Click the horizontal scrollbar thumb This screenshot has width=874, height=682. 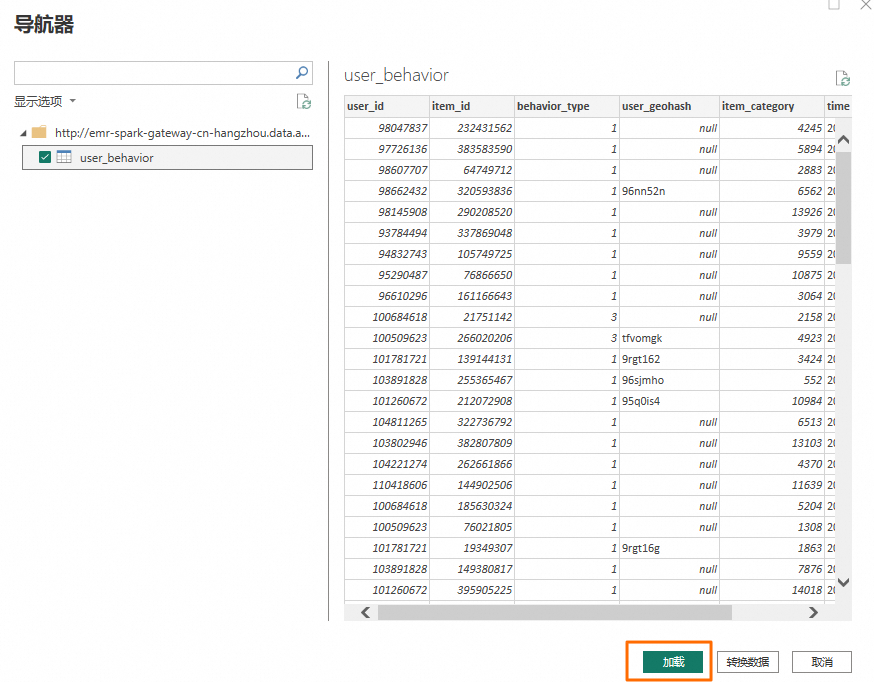click(x=555, y=612)
